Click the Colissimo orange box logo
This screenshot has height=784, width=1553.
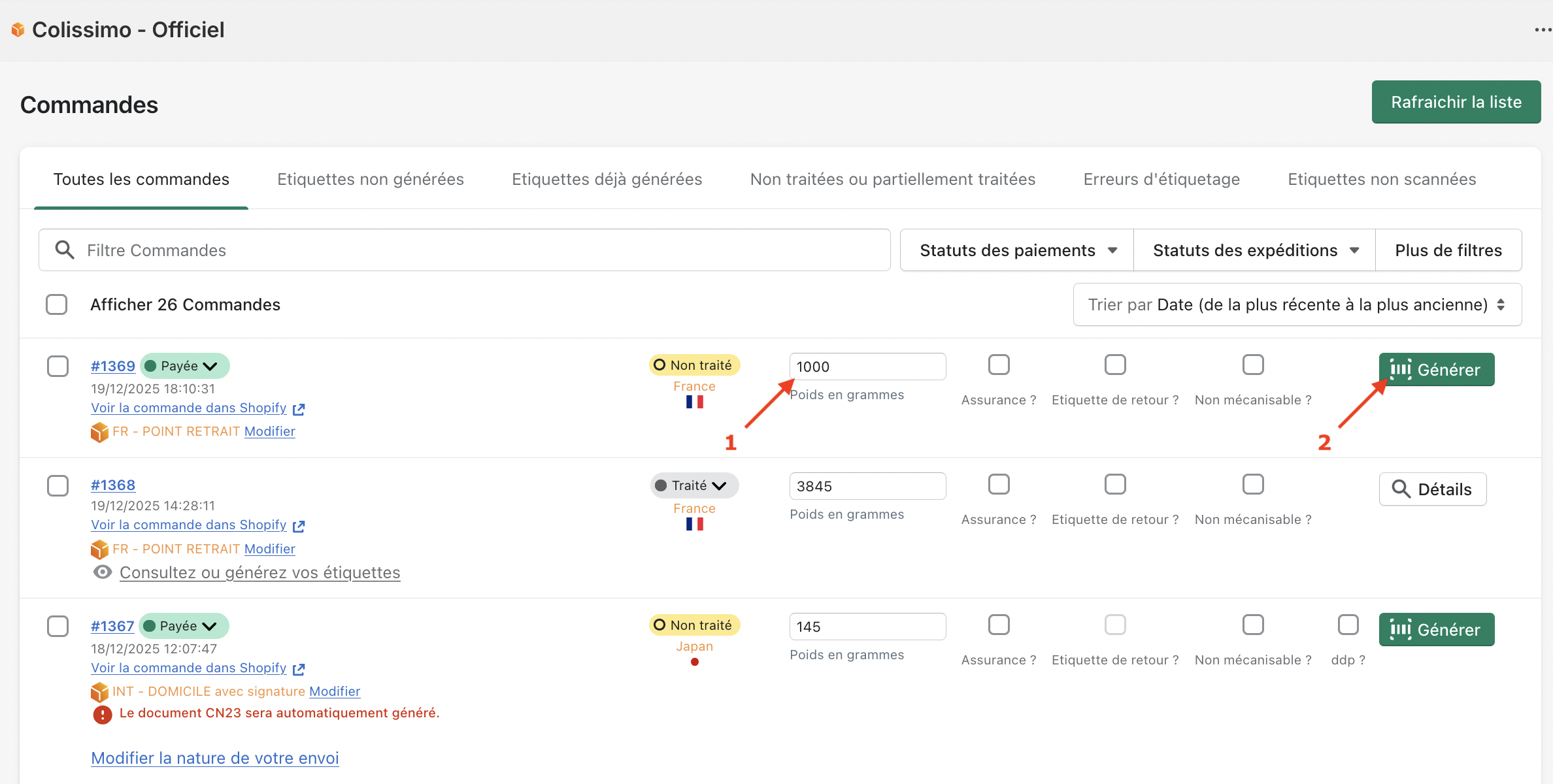[x=18, y=29]
